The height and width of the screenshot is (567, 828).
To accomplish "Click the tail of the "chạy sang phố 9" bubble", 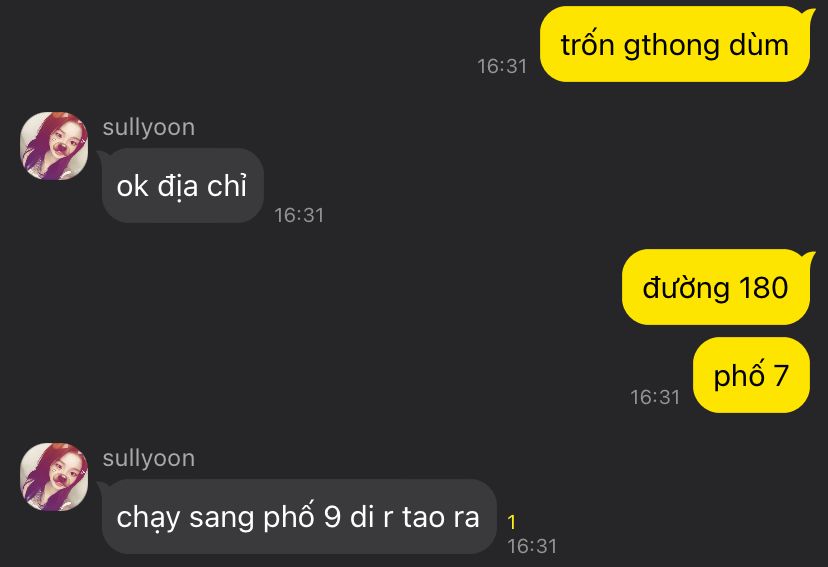I will 104,485.
